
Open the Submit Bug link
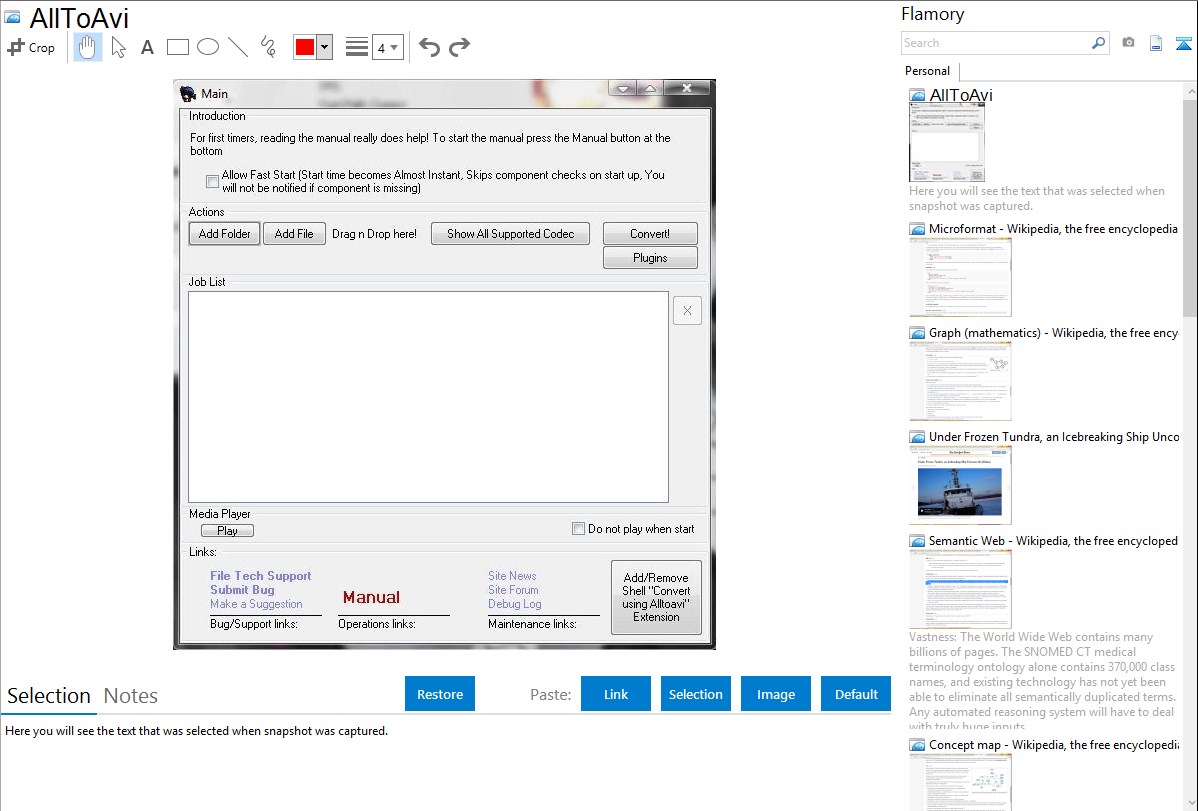tap(242, 590)
